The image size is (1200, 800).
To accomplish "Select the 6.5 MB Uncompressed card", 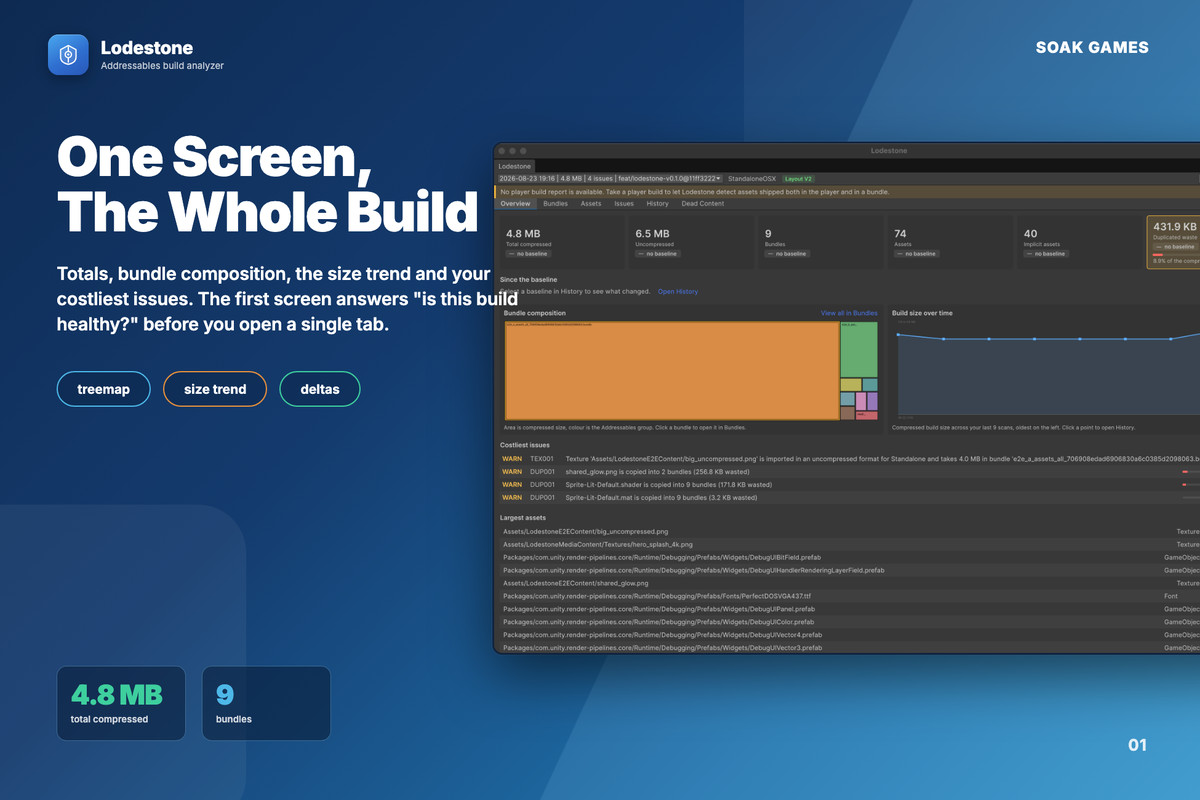I will click(x=691, y=242).
